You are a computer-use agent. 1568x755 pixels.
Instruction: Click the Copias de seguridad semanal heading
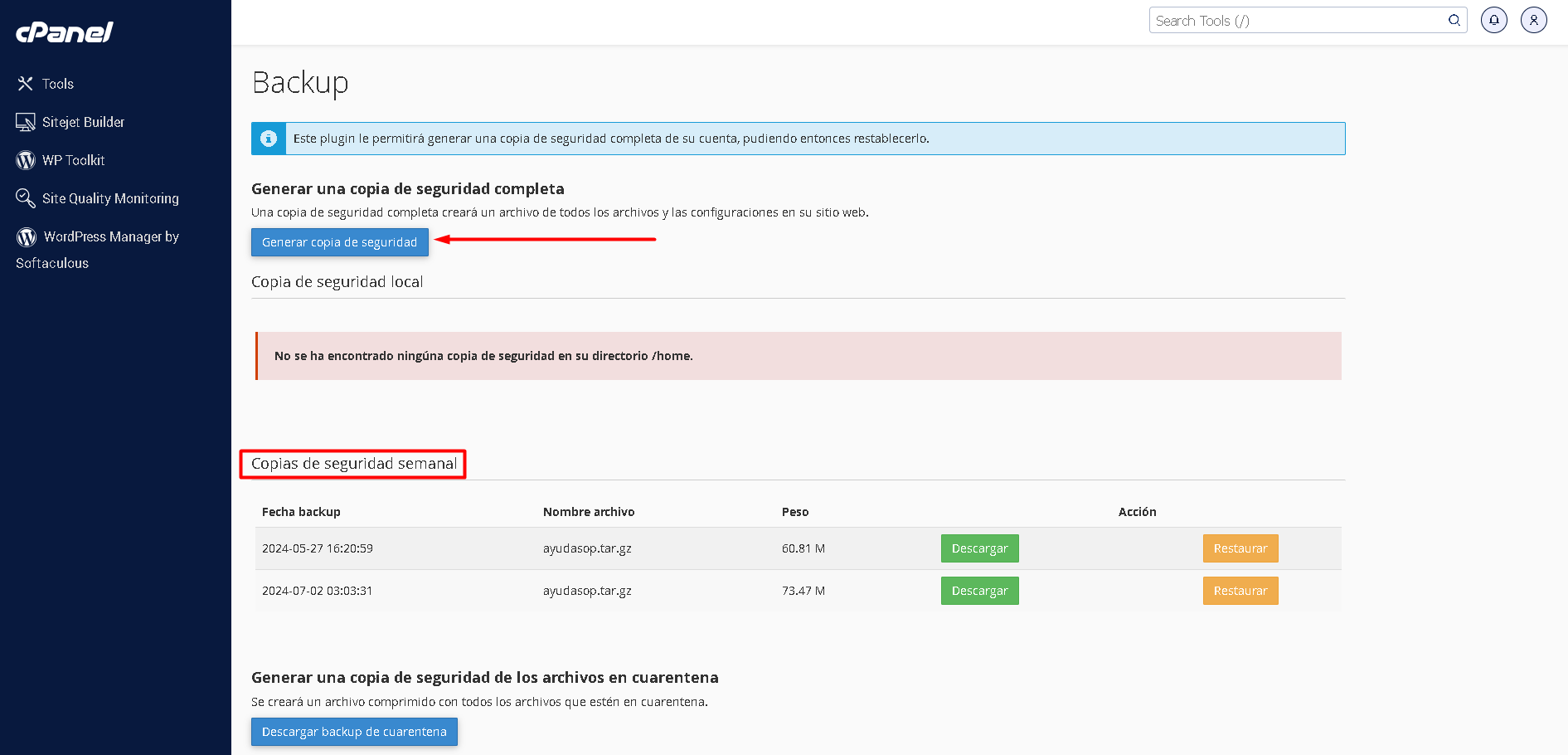click(x=354, y=464)
